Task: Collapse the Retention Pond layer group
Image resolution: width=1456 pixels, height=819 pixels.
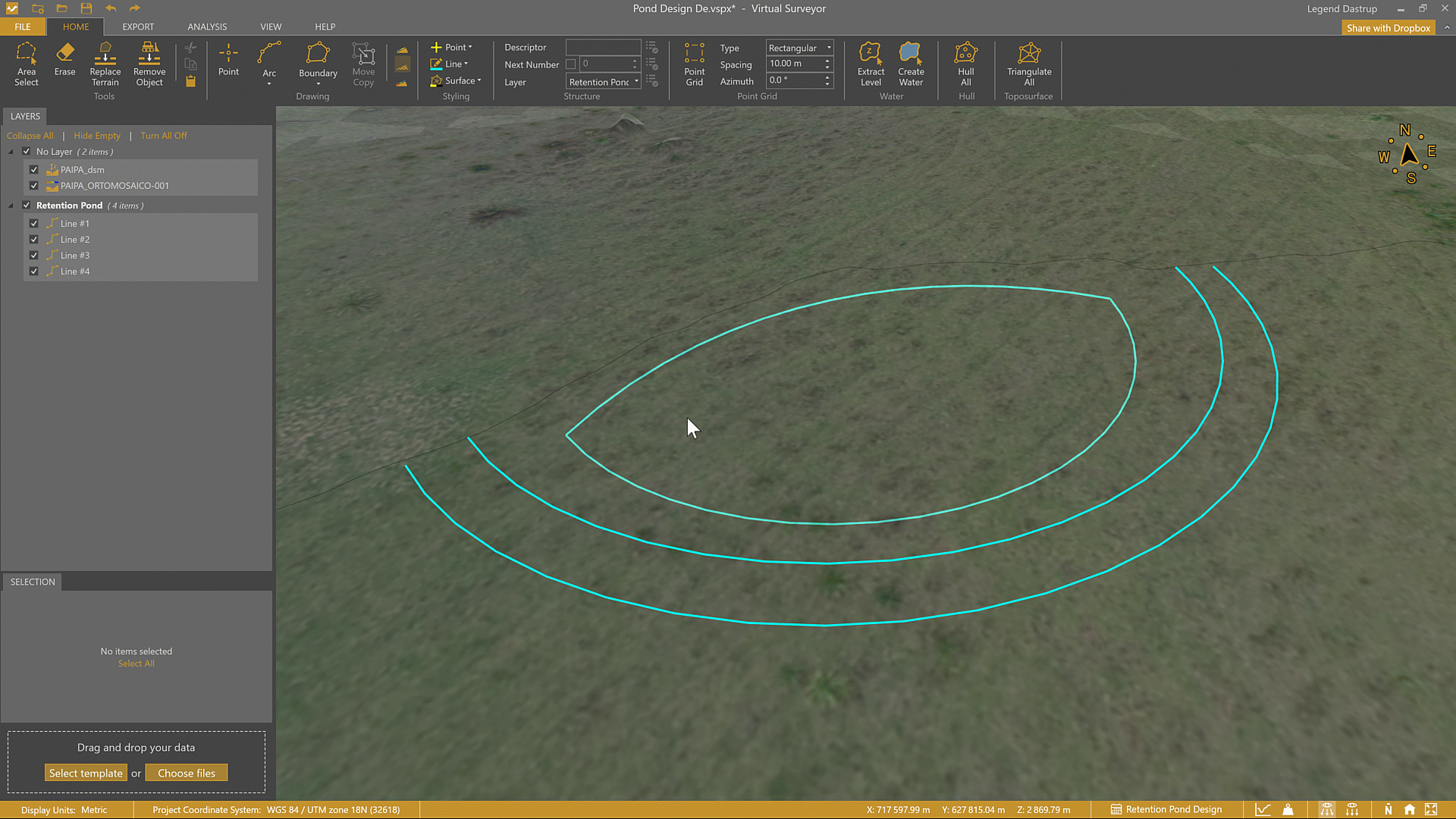Action: click(x=11, y=206)
